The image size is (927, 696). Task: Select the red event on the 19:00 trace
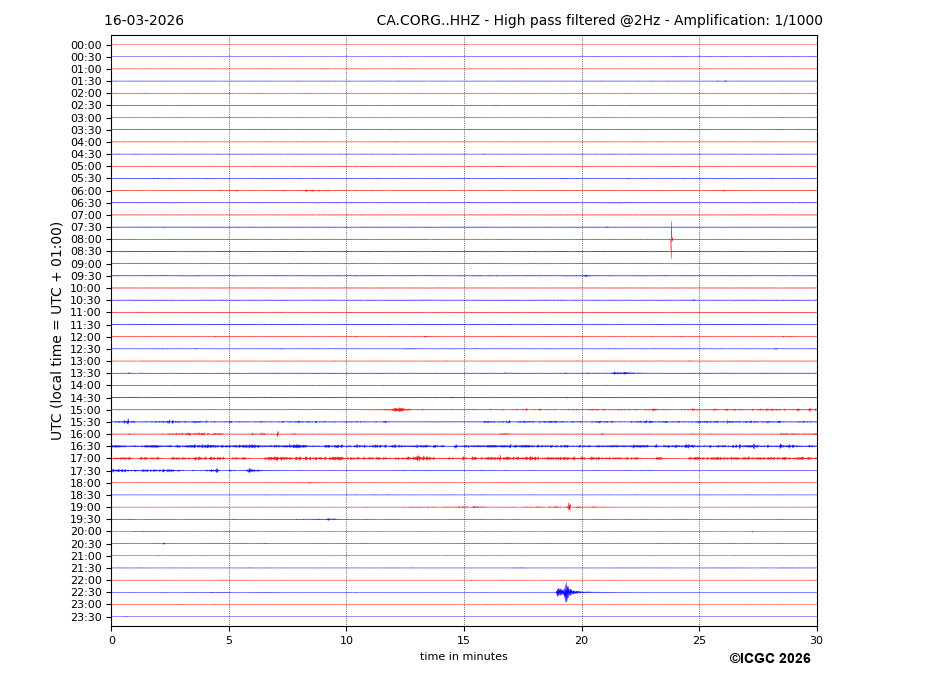(569, 507)
